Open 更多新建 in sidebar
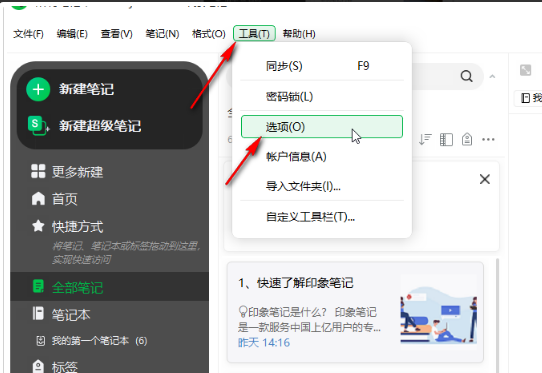 point(77,172)
